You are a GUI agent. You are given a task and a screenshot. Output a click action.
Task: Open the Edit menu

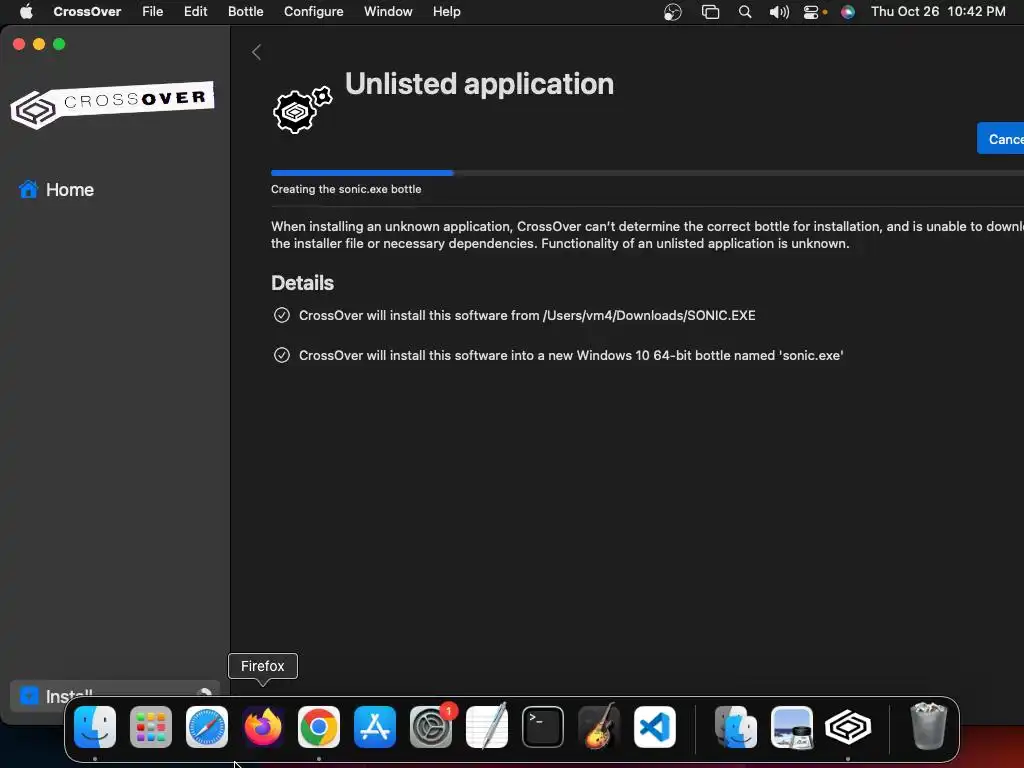pyautogui.click(x=195, y=12)
